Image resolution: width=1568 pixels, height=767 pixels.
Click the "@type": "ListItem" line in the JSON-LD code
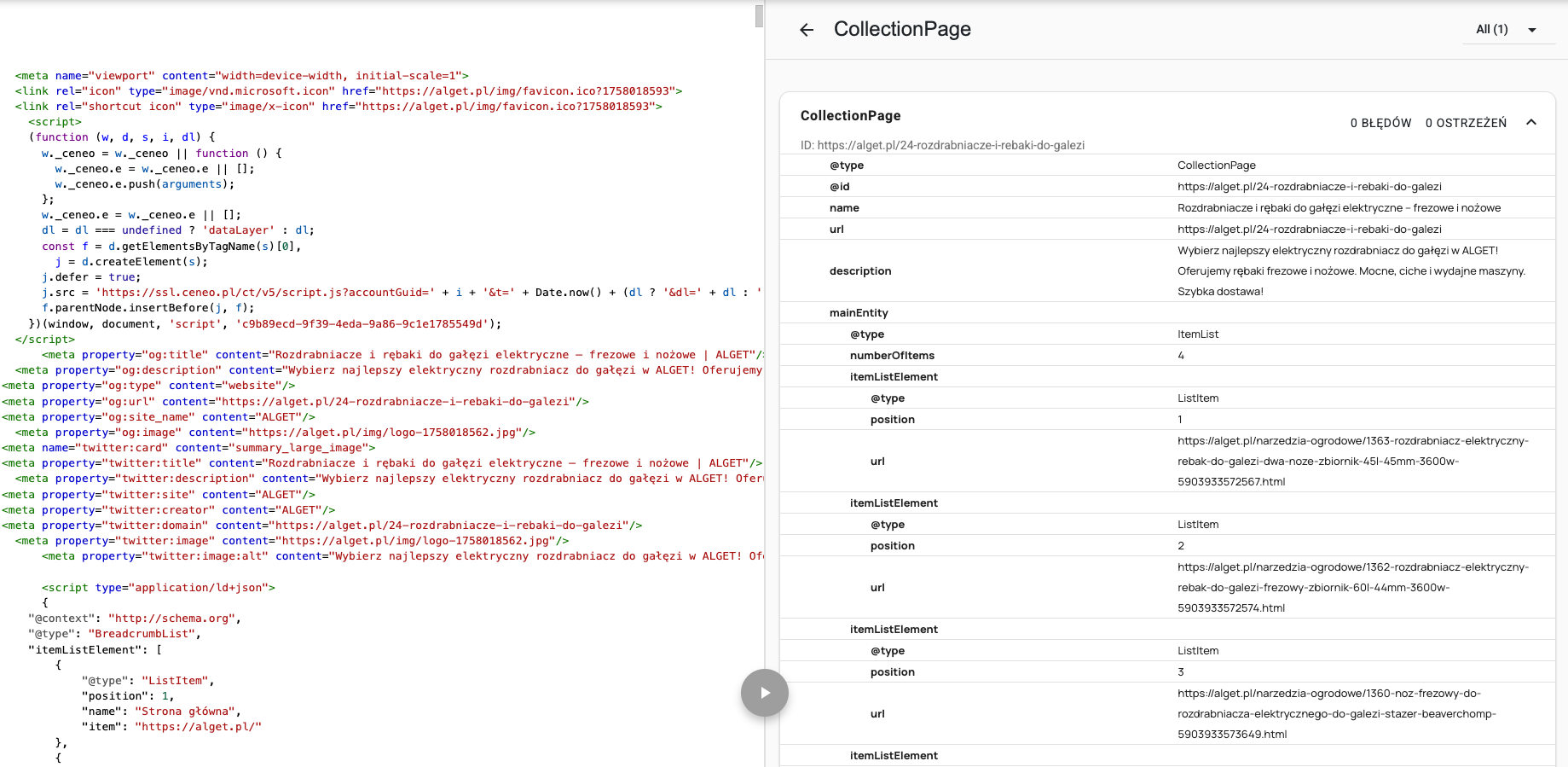(x=148, y=681)
